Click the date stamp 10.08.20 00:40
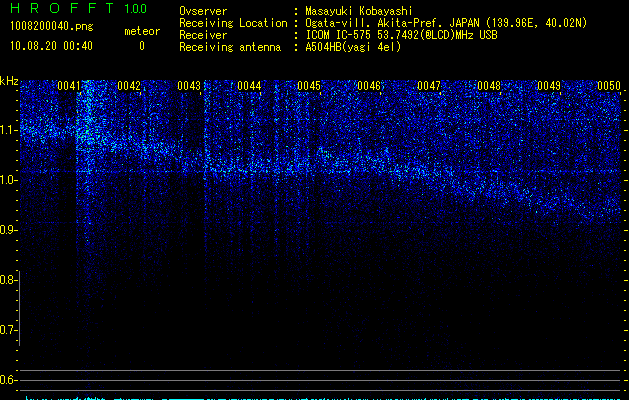 tap(51, 46)
